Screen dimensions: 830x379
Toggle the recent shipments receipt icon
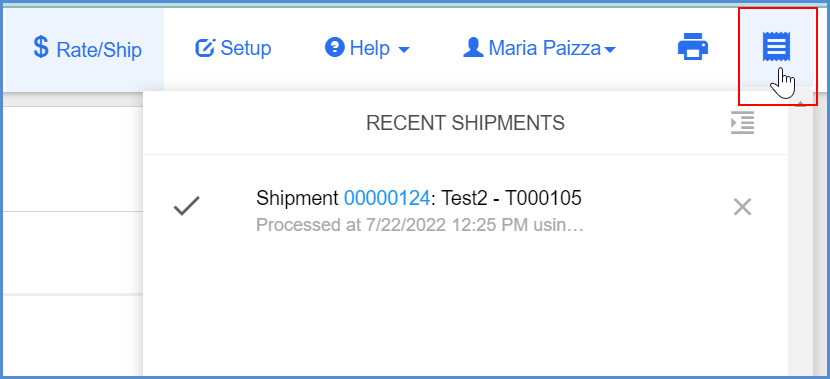776,47
